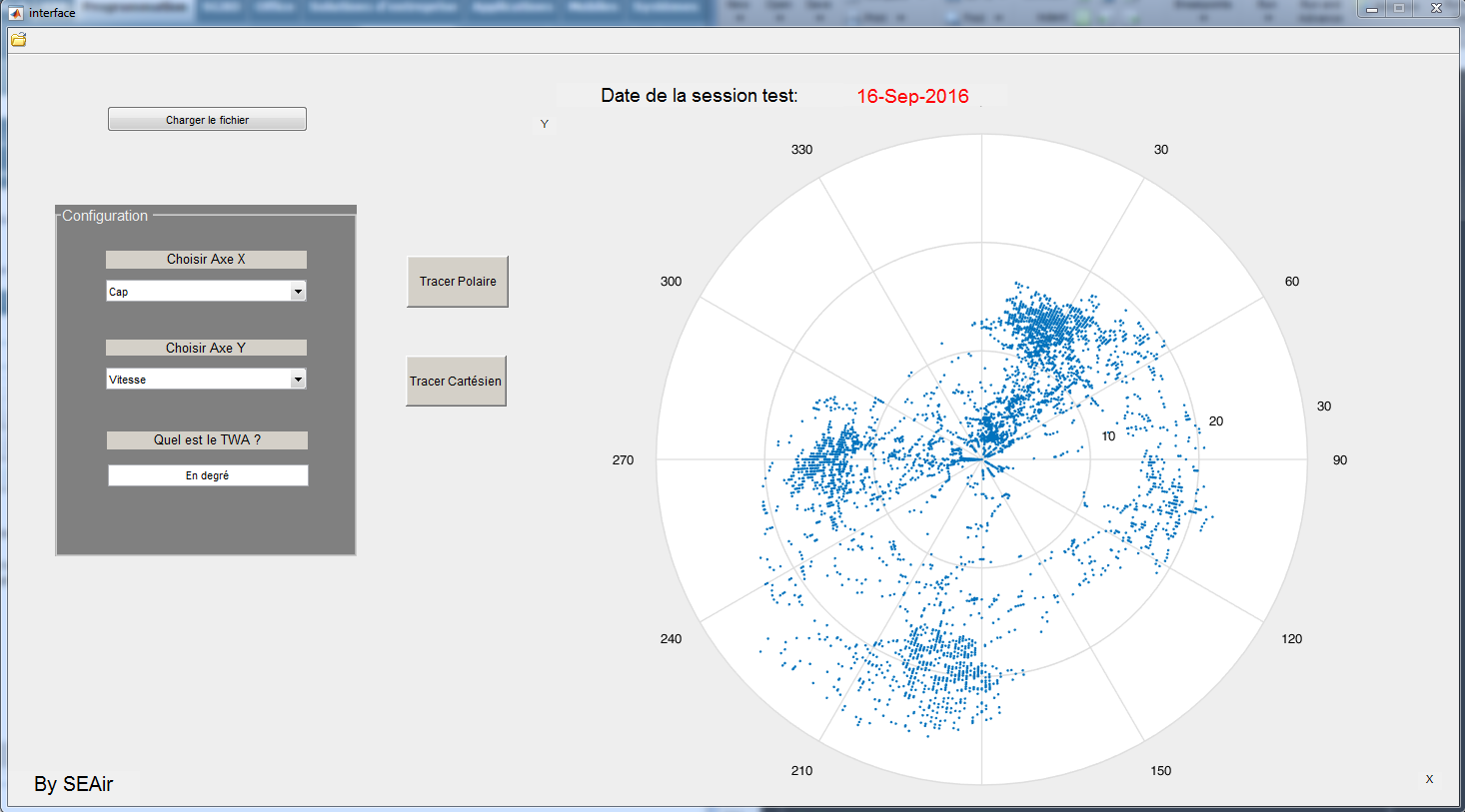Image resolution: width=1465 pixels, height=812 pixels.
Task: Click the Y axis label above plot
Action: click(x=545, y=124)
